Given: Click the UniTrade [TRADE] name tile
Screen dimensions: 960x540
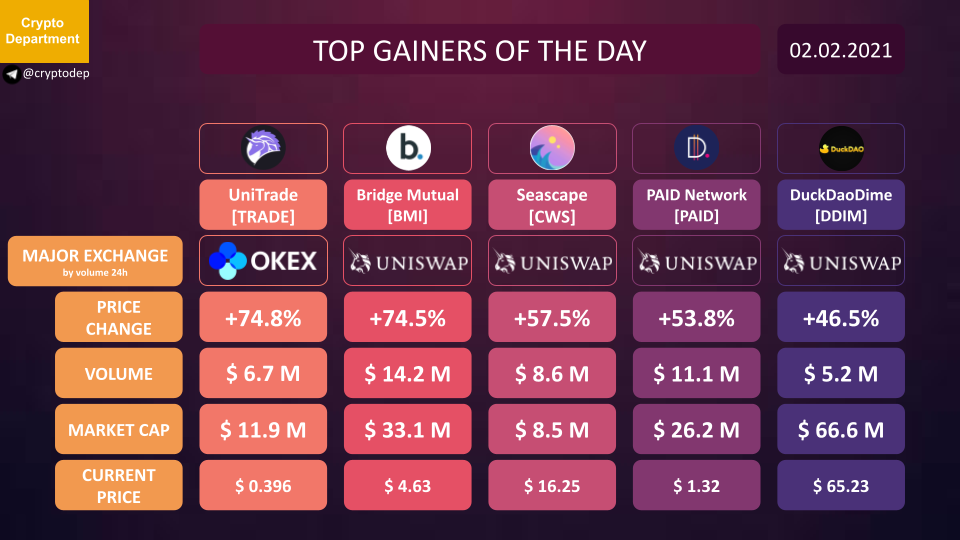Looking at the screenshot, I should pos(263,205).
